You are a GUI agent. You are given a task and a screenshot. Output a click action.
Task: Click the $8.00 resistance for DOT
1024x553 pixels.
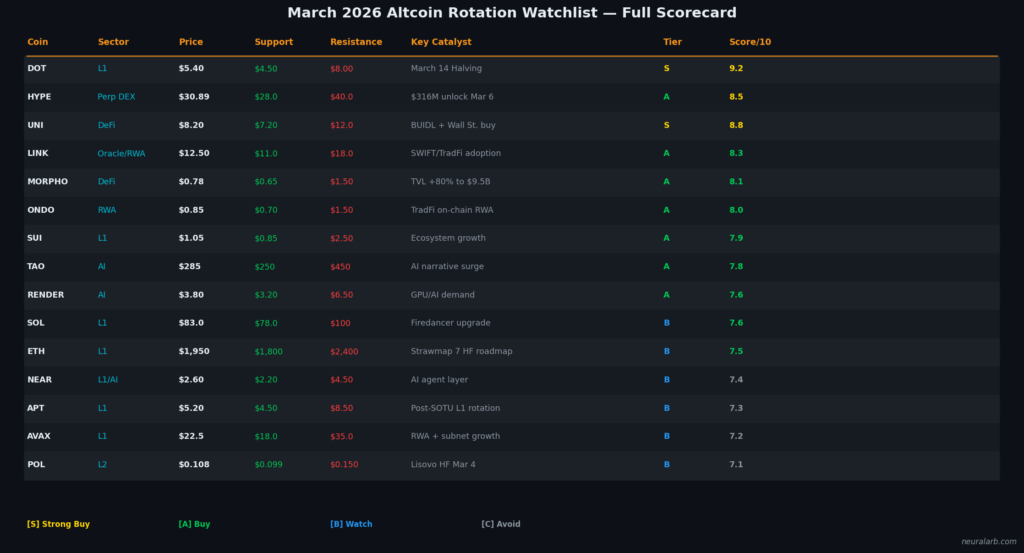tap(342, 68)
